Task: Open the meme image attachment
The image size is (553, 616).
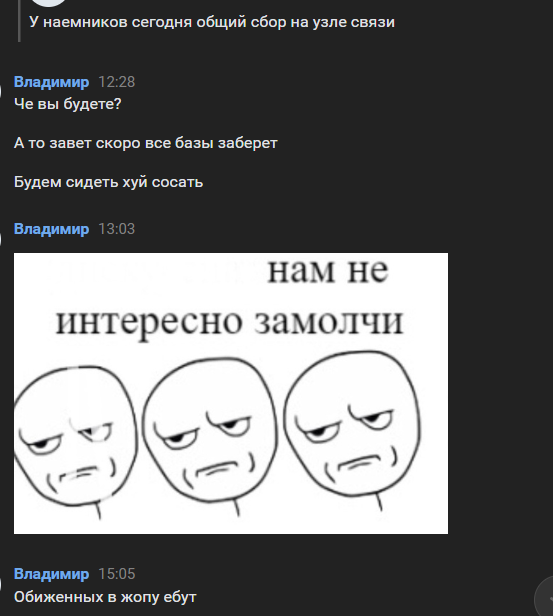Action: click(x=231, y=393)
